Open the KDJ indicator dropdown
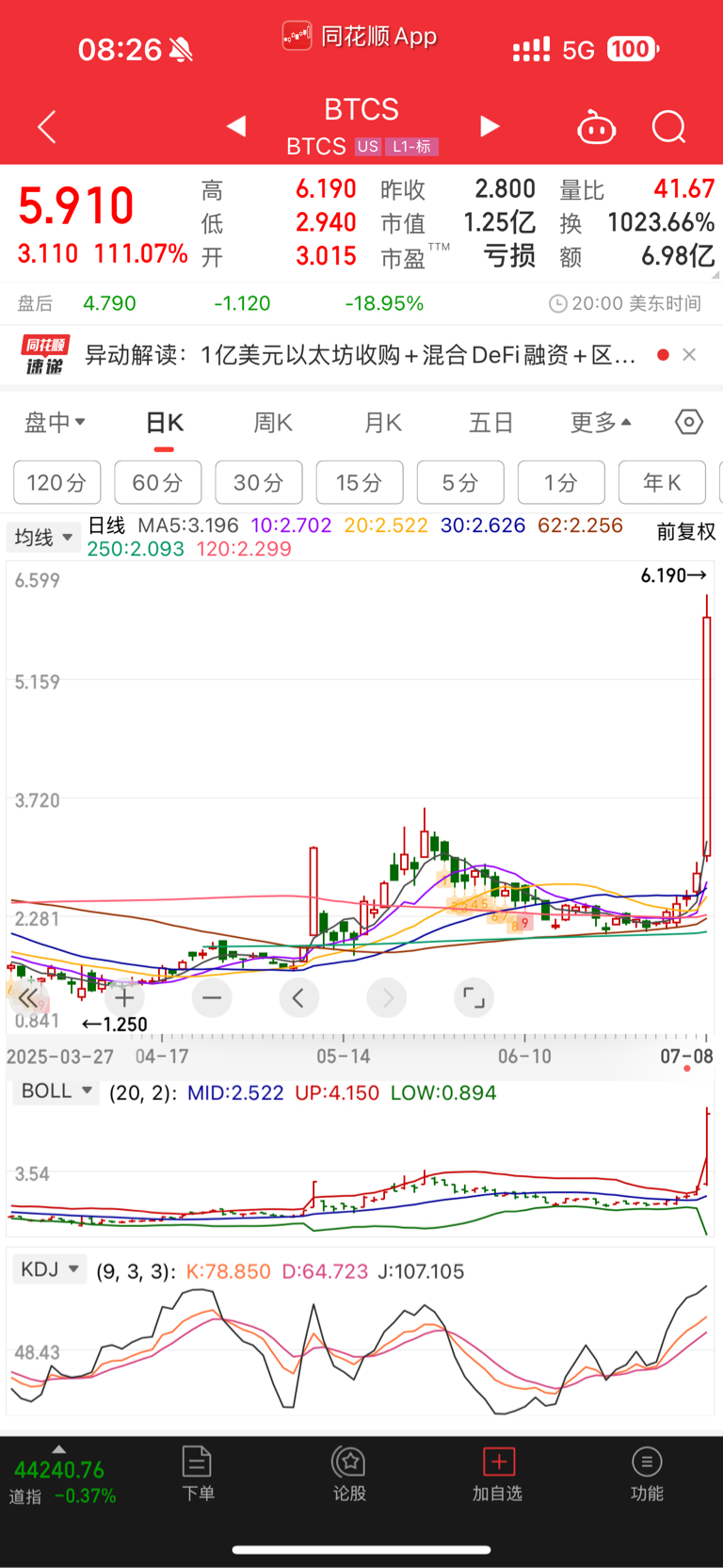The image size is (723, 1568). point(50,1269)
